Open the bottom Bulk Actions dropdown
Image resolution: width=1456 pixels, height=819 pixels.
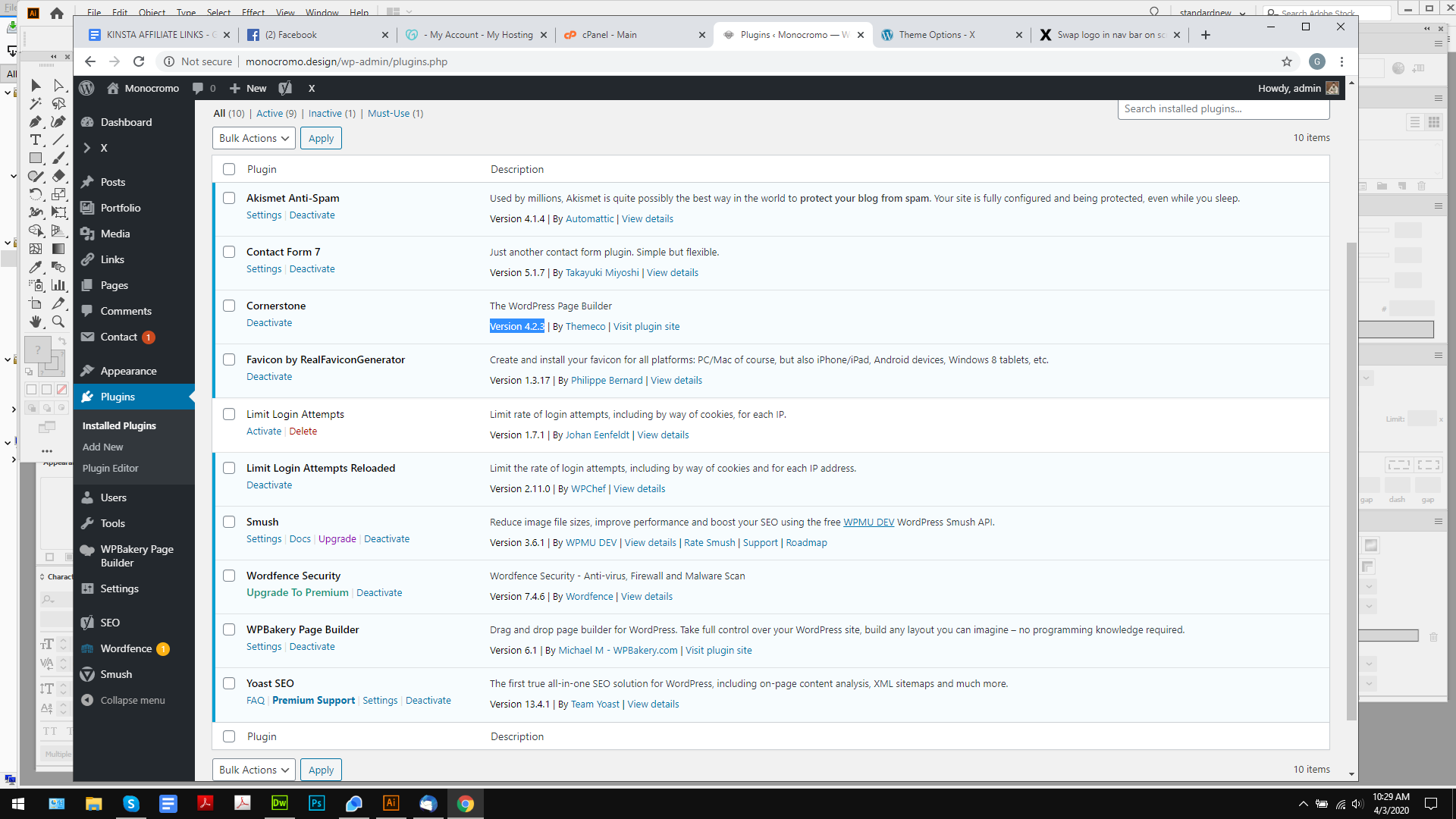pyautogui.click(x=254, y=770)
